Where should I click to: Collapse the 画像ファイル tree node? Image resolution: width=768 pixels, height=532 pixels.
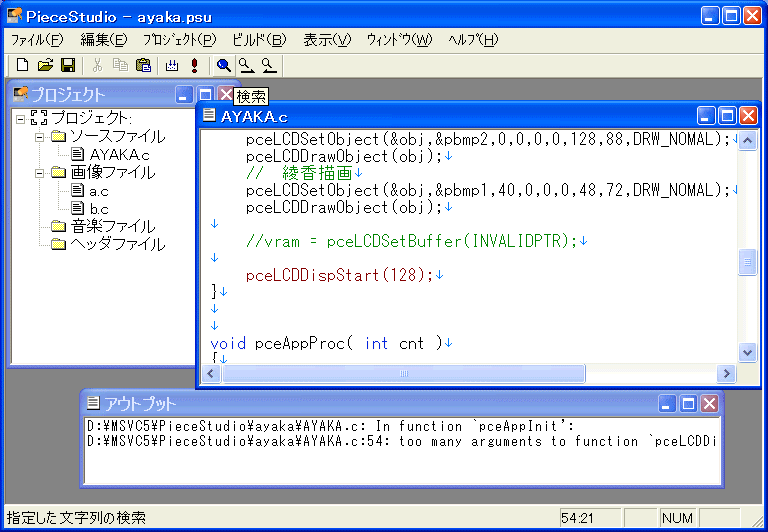coord(40,172)
